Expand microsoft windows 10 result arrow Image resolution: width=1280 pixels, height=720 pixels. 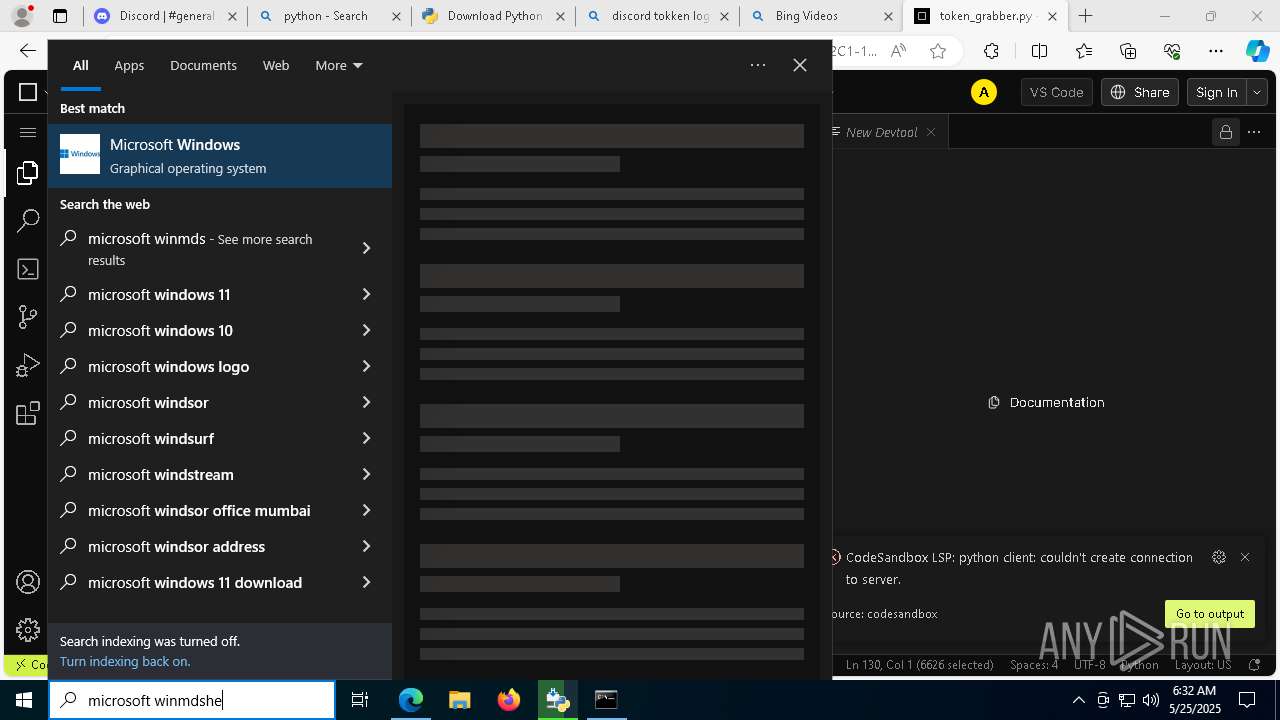[x=366, y=330]
